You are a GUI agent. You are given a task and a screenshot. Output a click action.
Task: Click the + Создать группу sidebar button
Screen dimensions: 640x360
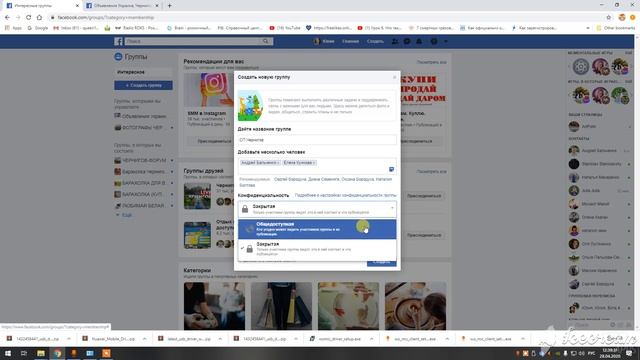tap(143, 85)
